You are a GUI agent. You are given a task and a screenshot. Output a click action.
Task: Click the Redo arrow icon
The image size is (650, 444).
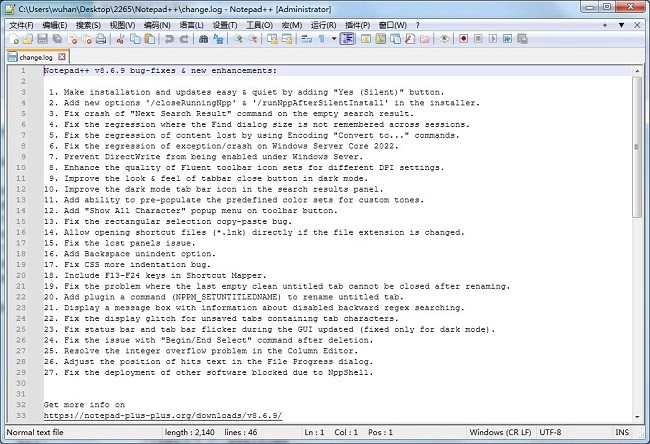tap(184, 39)
